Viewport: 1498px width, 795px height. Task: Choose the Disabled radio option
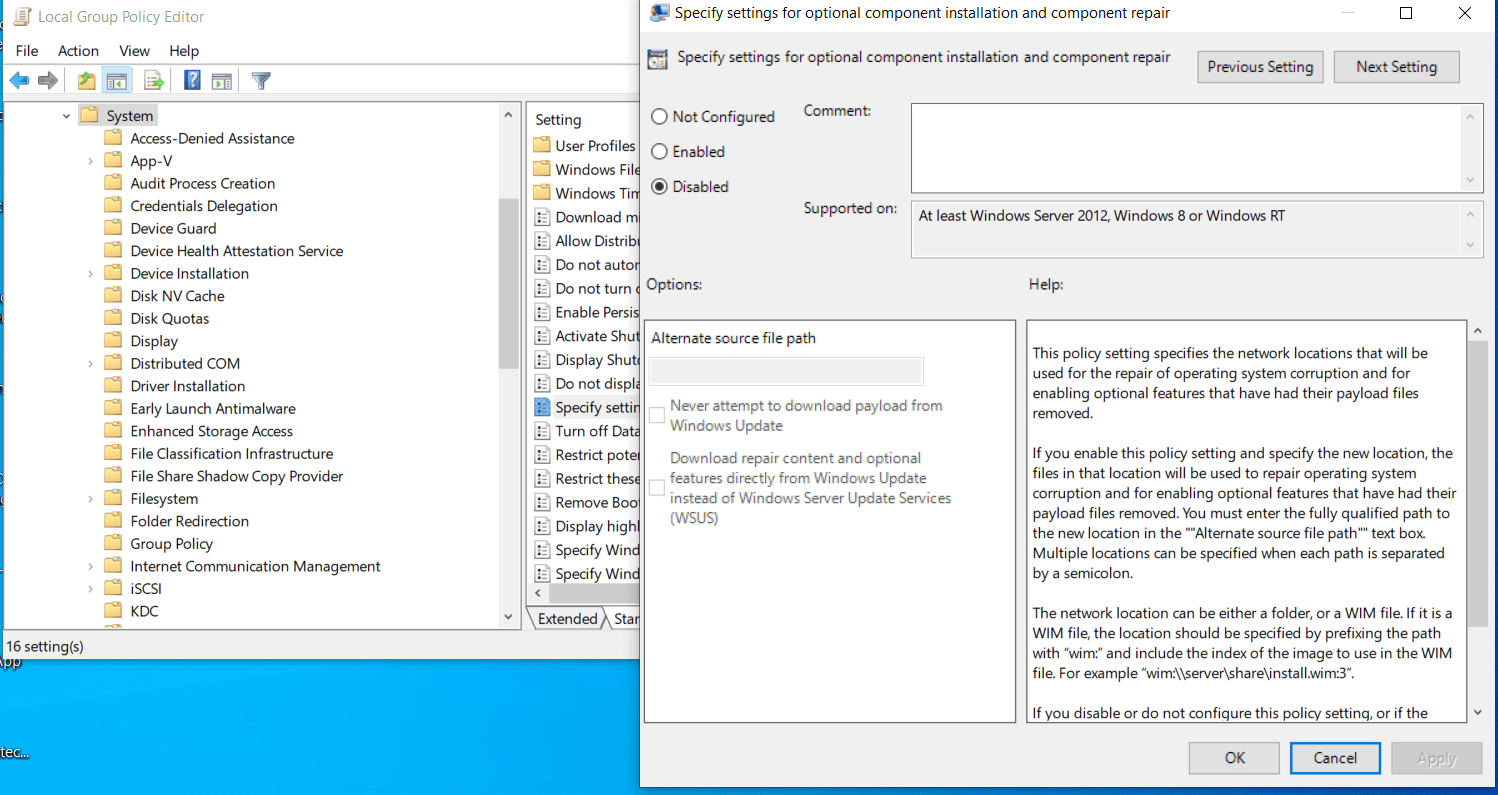(x=659, y=187)
